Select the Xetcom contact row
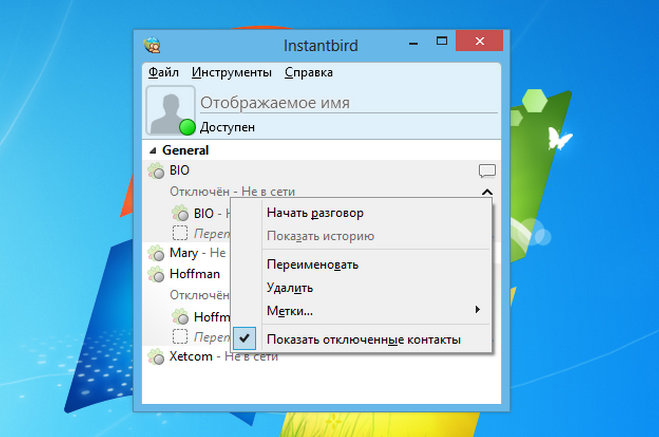659x437 pixels. click(322, 356)
